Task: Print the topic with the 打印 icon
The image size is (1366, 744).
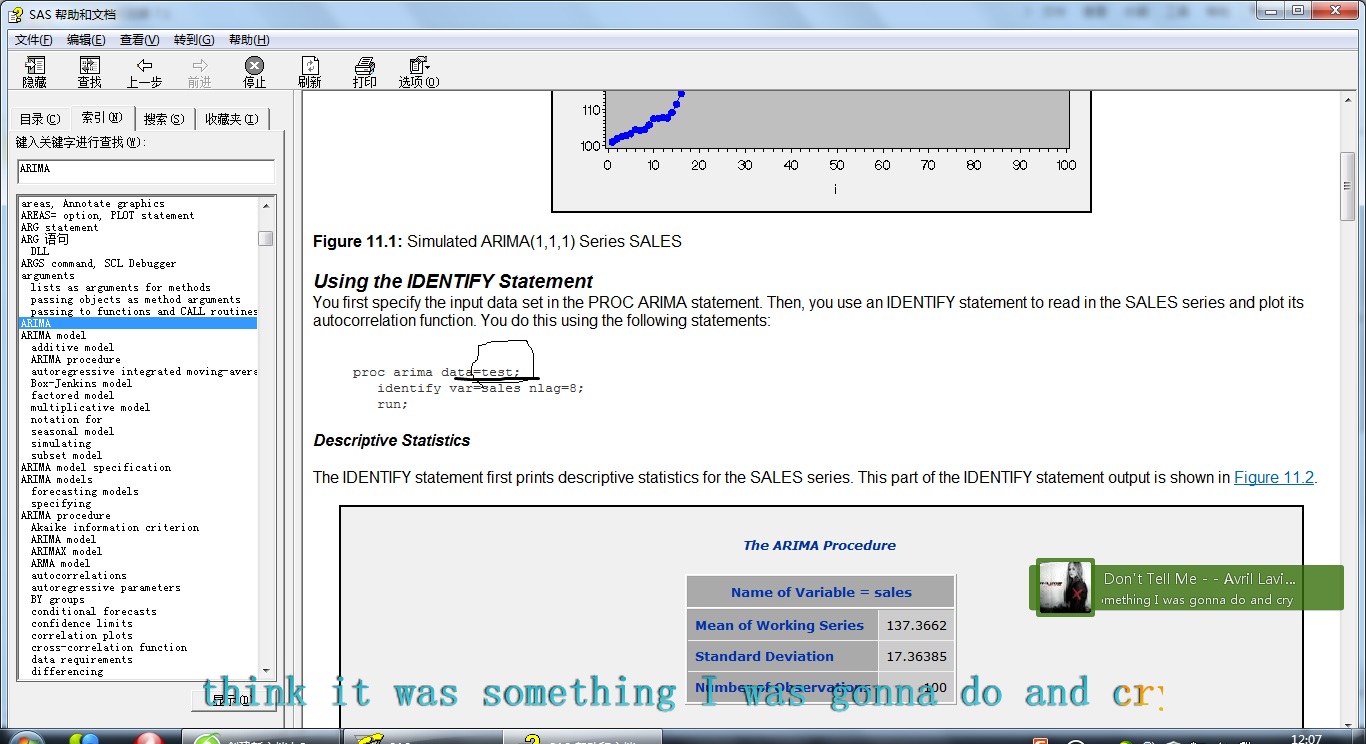Action: point(365,72)
